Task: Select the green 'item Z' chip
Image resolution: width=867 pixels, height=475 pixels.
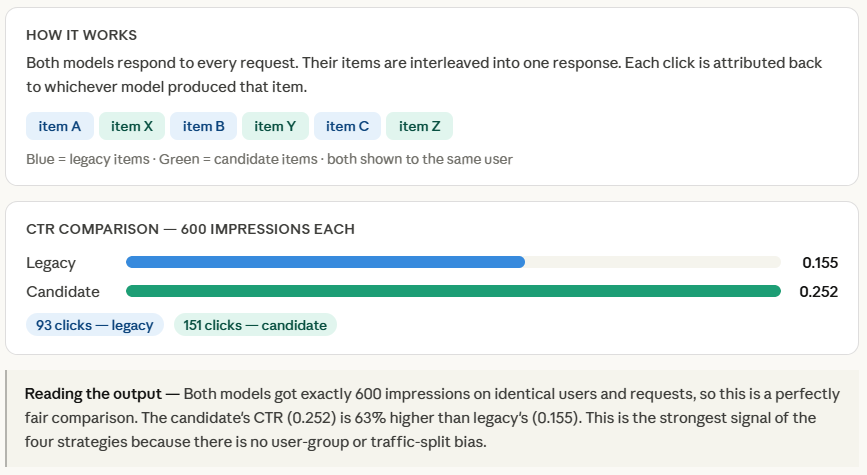Action: [x=419, y=126]
